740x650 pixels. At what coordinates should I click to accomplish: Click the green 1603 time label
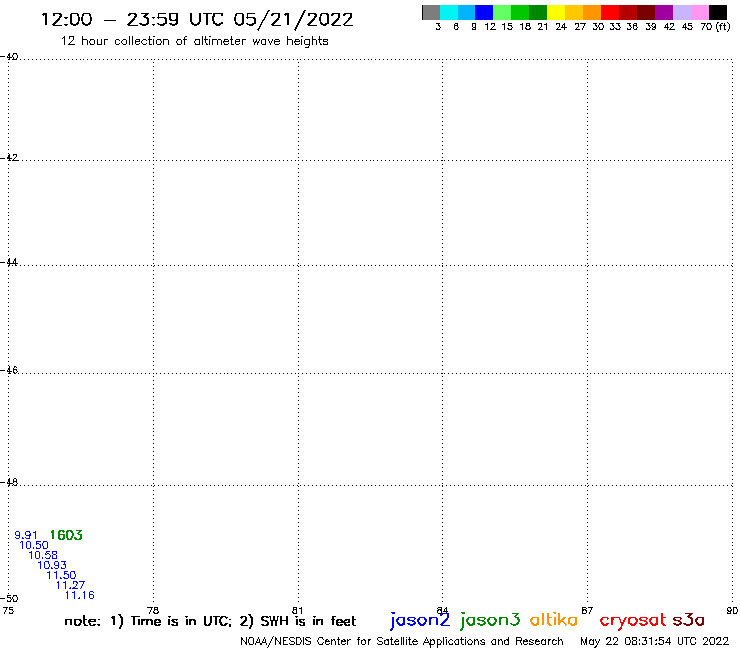pos(66,535)
